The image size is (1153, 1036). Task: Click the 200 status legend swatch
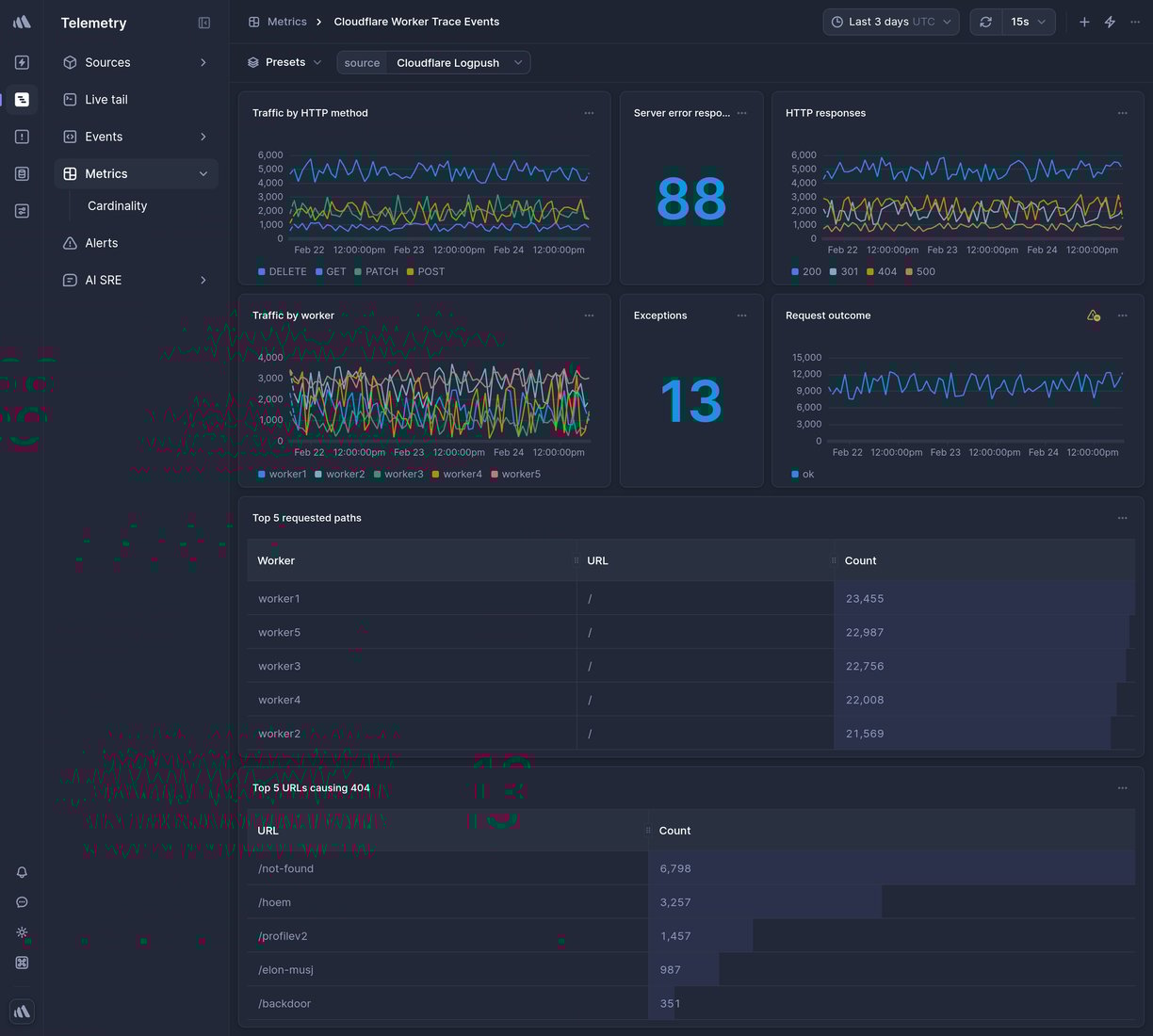(x=794, y=271)
